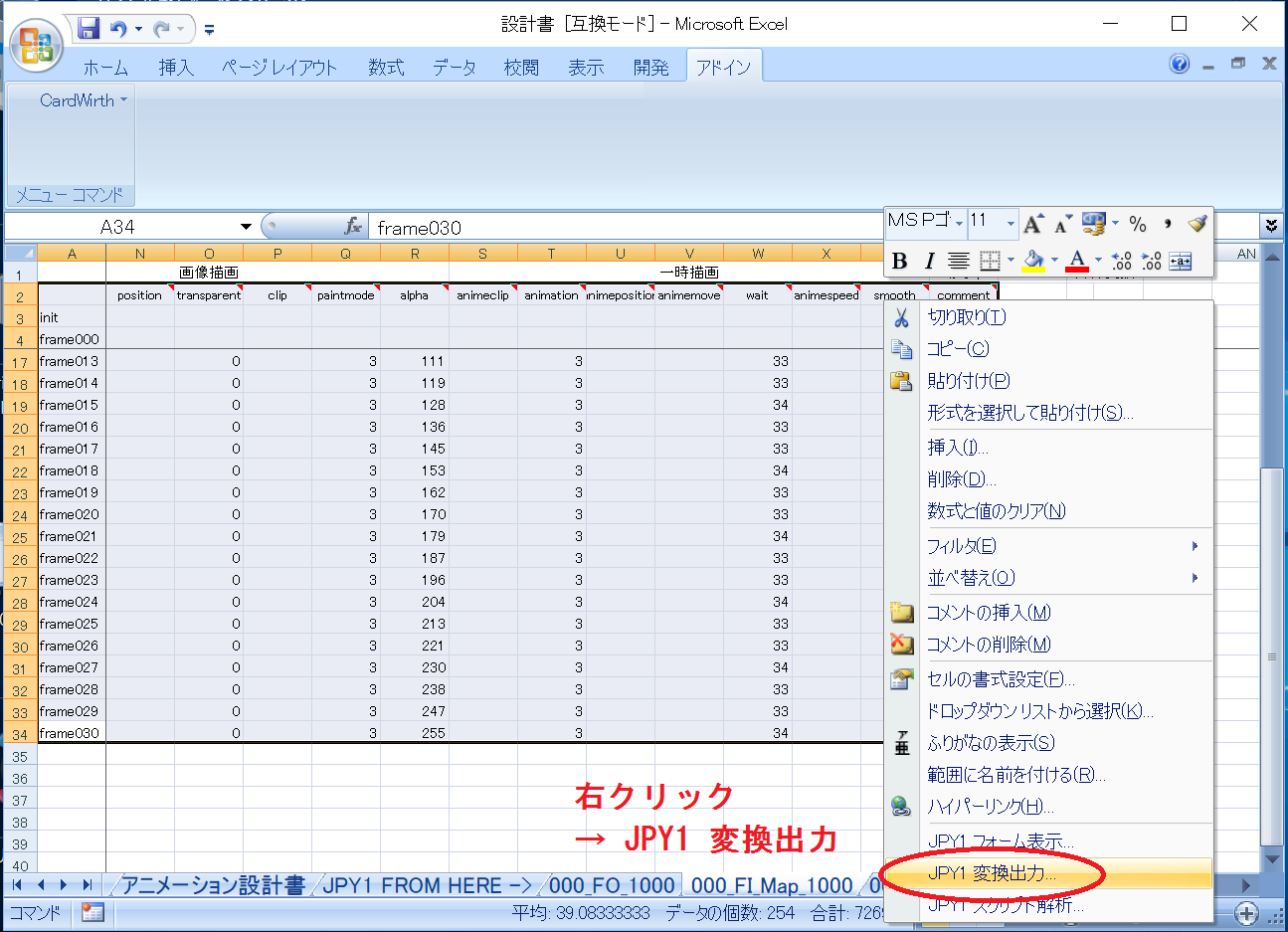Click the macro recording icon in status bar
The image size is (1288, 932).
pos(92,912)
